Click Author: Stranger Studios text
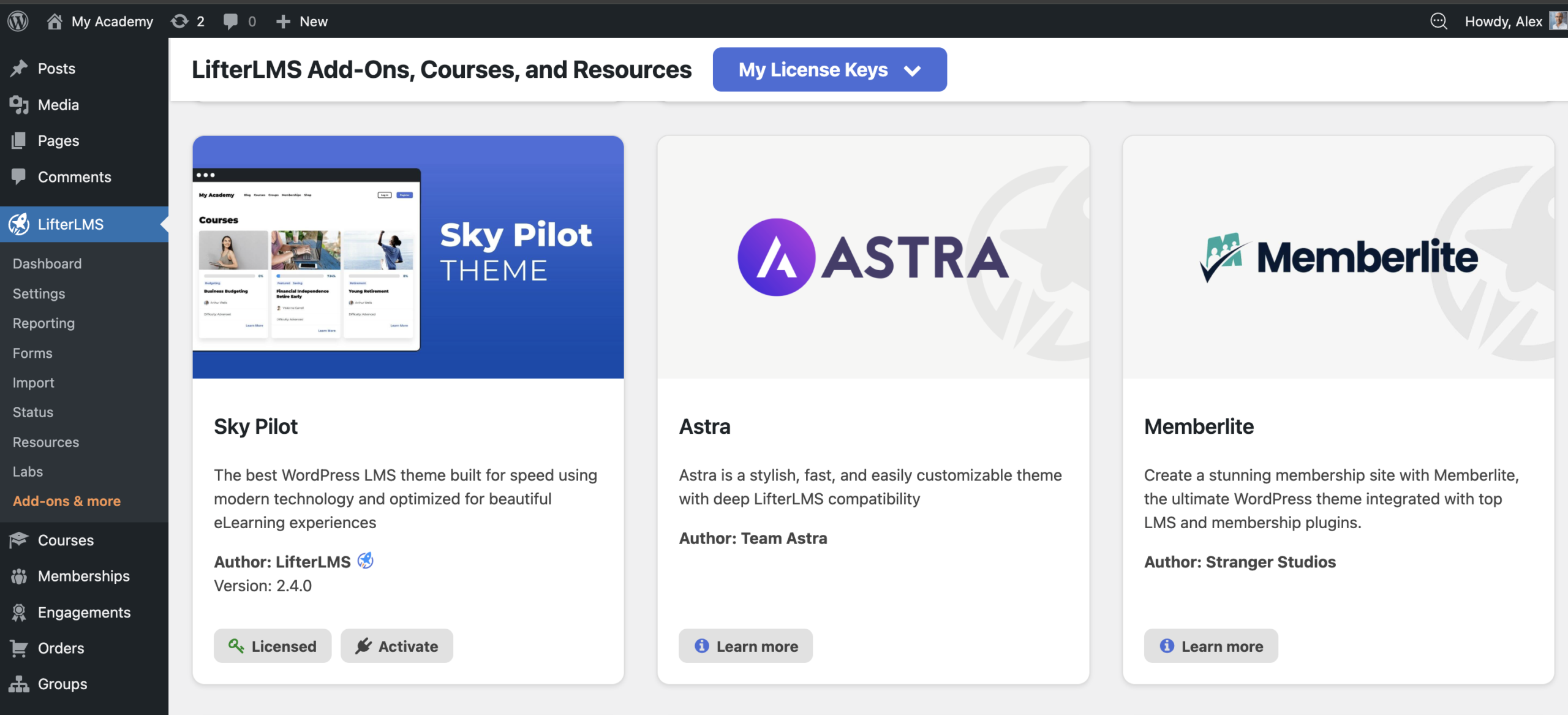 click(x=1240, y=562)
